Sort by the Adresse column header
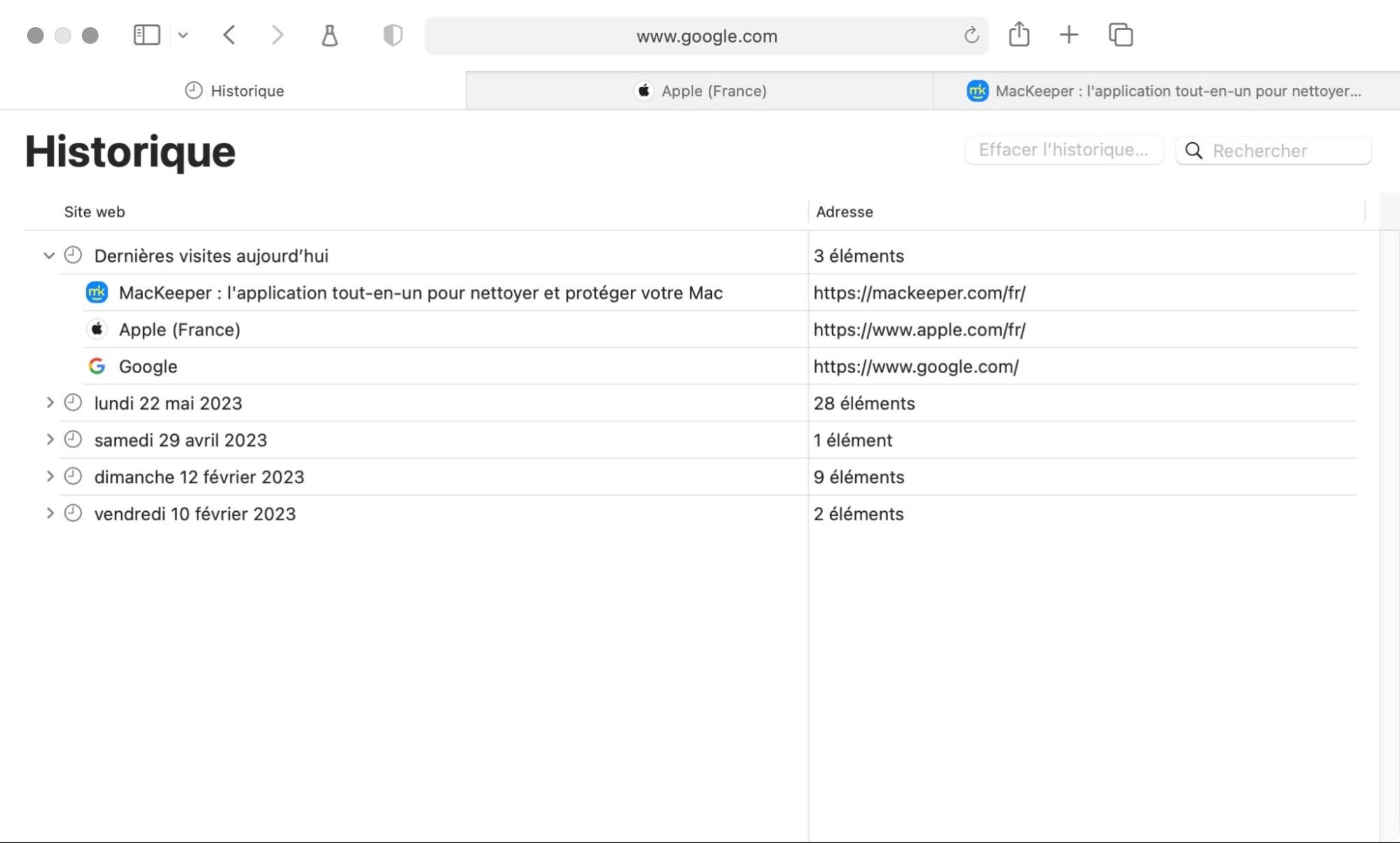Viewport: 1400px width, 843px height. (x=845, y=211)
